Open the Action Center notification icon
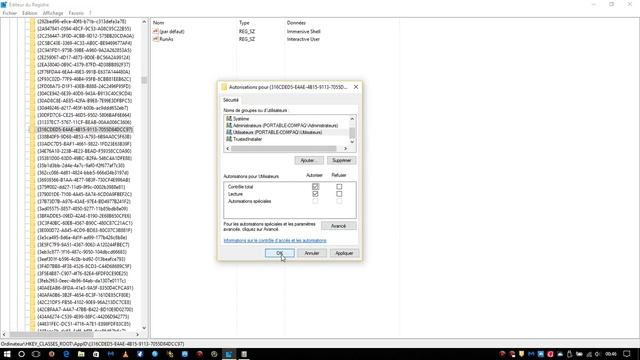Image resolution: width=640 pixels, height=360 pixels. click(x=627, y=354)
